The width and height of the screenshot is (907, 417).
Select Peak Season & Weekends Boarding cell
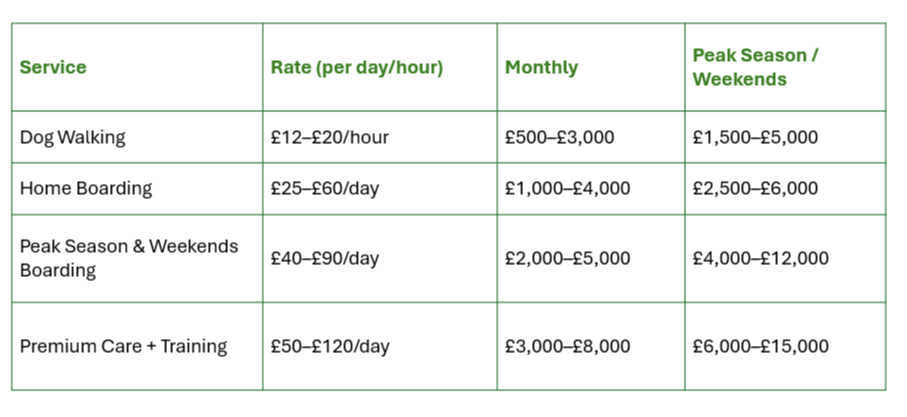point(129,258)
